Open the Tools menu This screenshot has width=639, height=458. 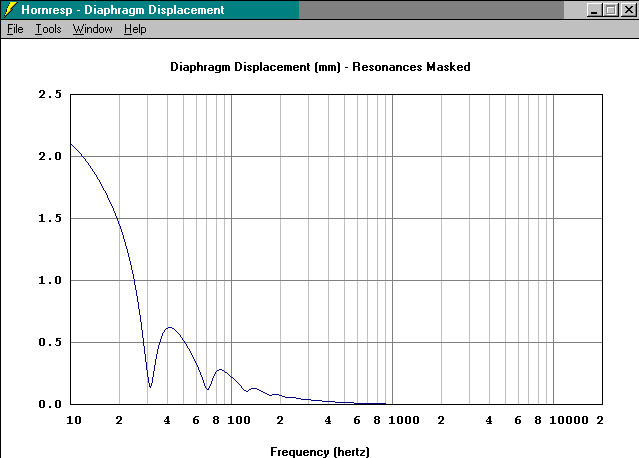tap(48, 29)
